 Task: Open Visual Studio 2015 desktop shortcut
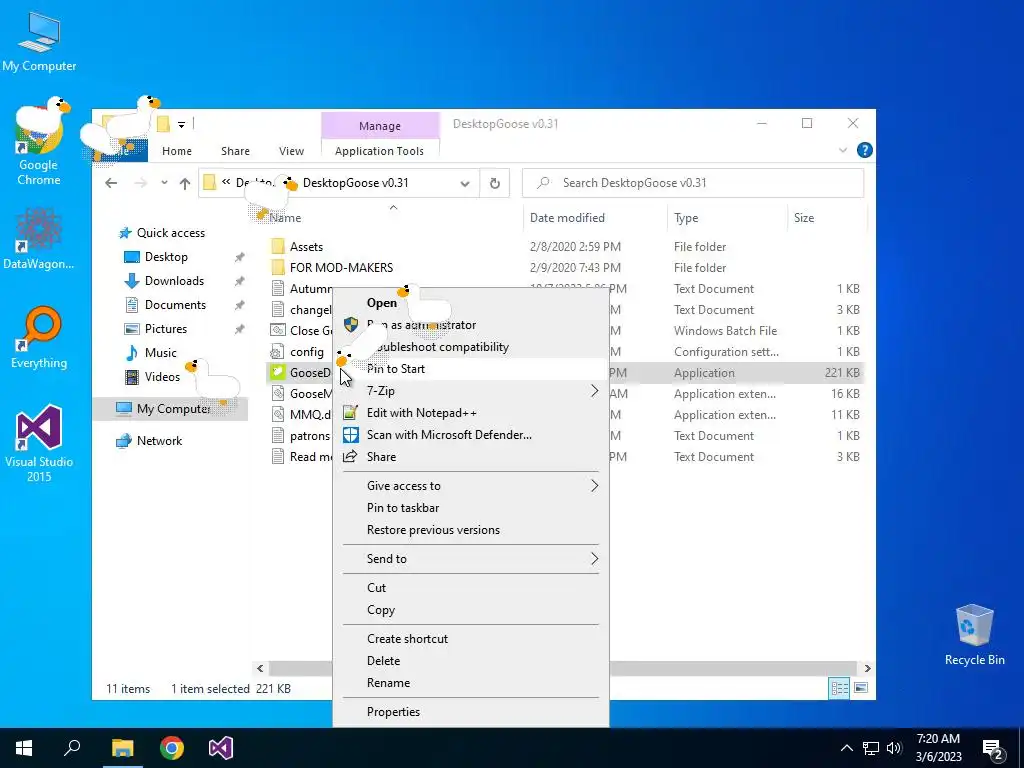[39, 444]
